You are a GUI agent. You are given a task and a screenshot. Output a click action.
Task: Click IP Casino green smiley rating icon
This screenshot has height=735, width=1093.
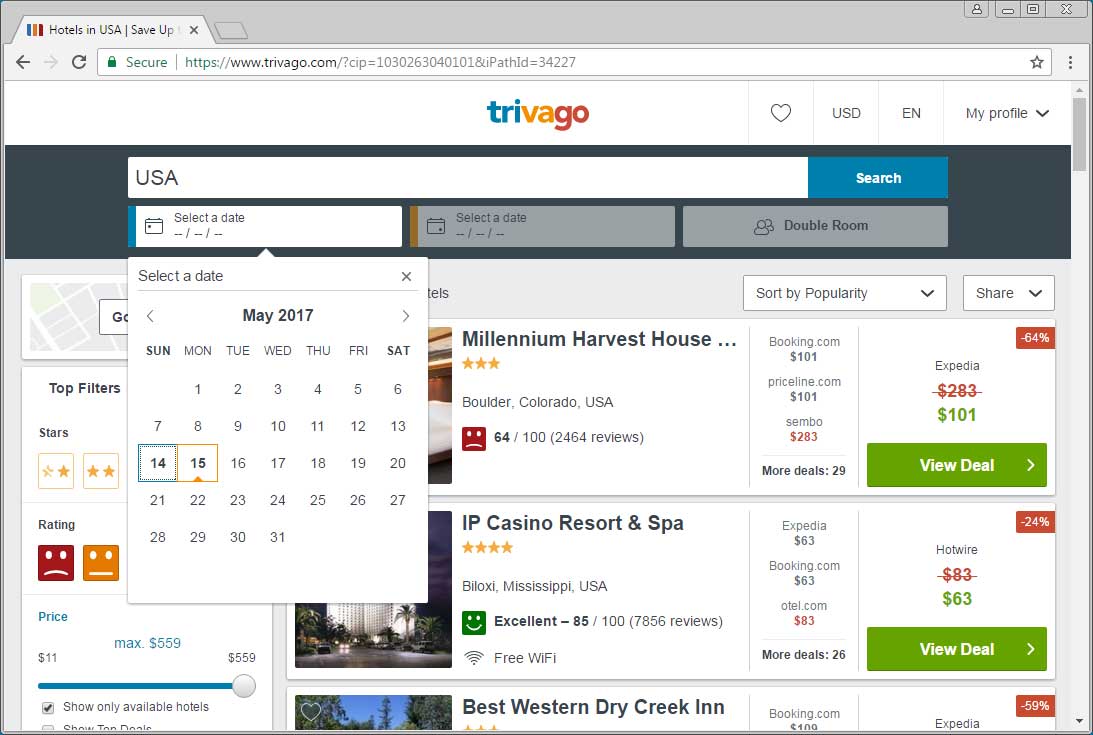tap(474, 622)
